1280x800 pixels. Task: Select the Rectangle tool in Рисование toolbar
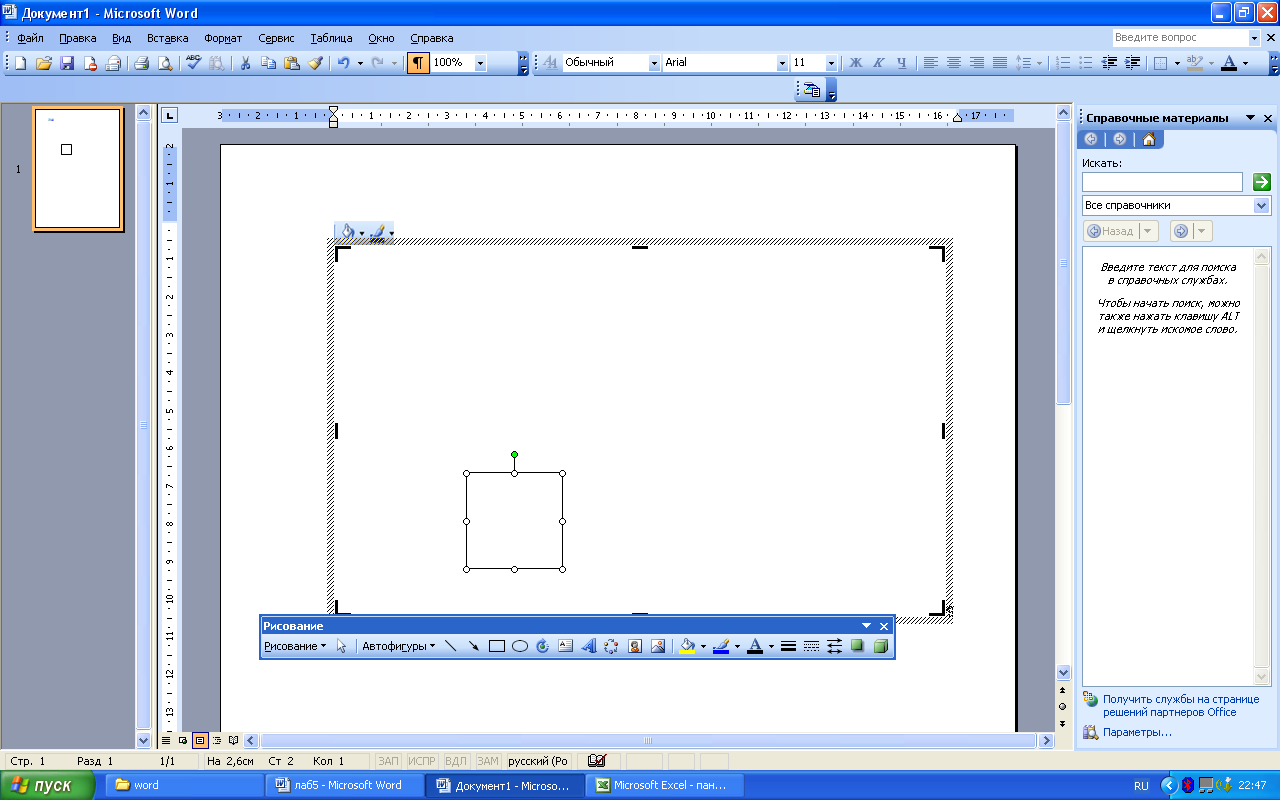point(497,646)
